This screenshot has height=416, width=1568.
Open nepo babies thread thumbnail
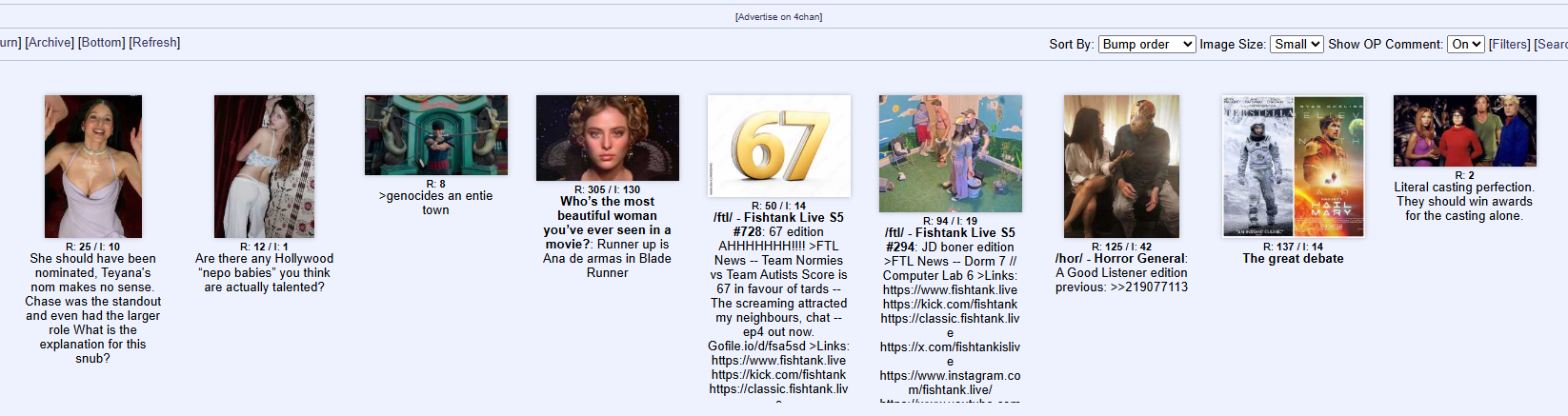(264, 167)
